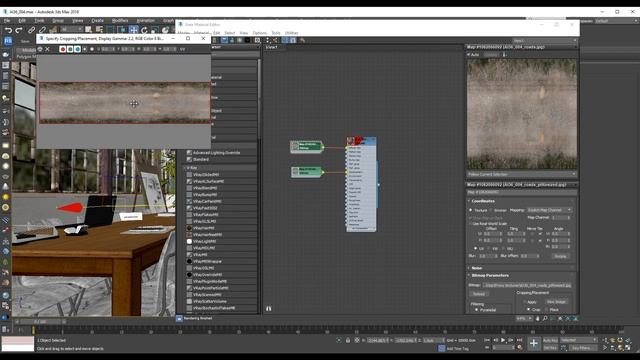
Task: Select the Link tool icon
Action: 31,30
